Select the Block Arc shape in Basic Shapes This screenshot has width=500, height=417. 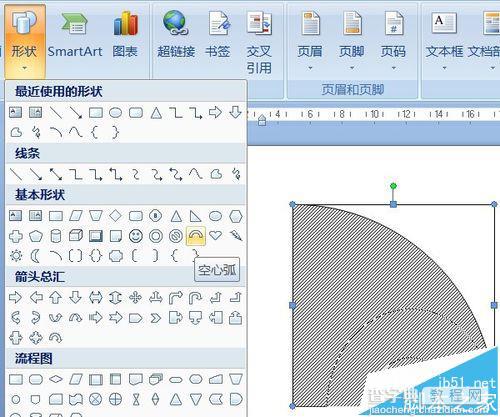click(x=196, y=236)
